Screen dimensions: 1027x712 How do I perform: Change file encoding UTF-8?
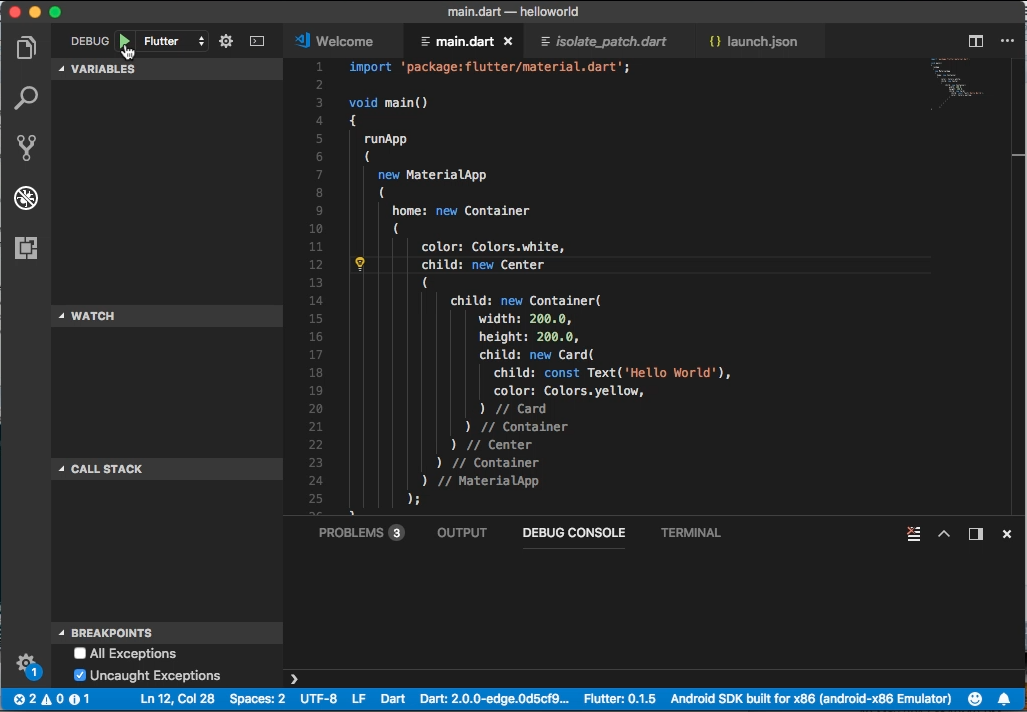pos(318,699)
